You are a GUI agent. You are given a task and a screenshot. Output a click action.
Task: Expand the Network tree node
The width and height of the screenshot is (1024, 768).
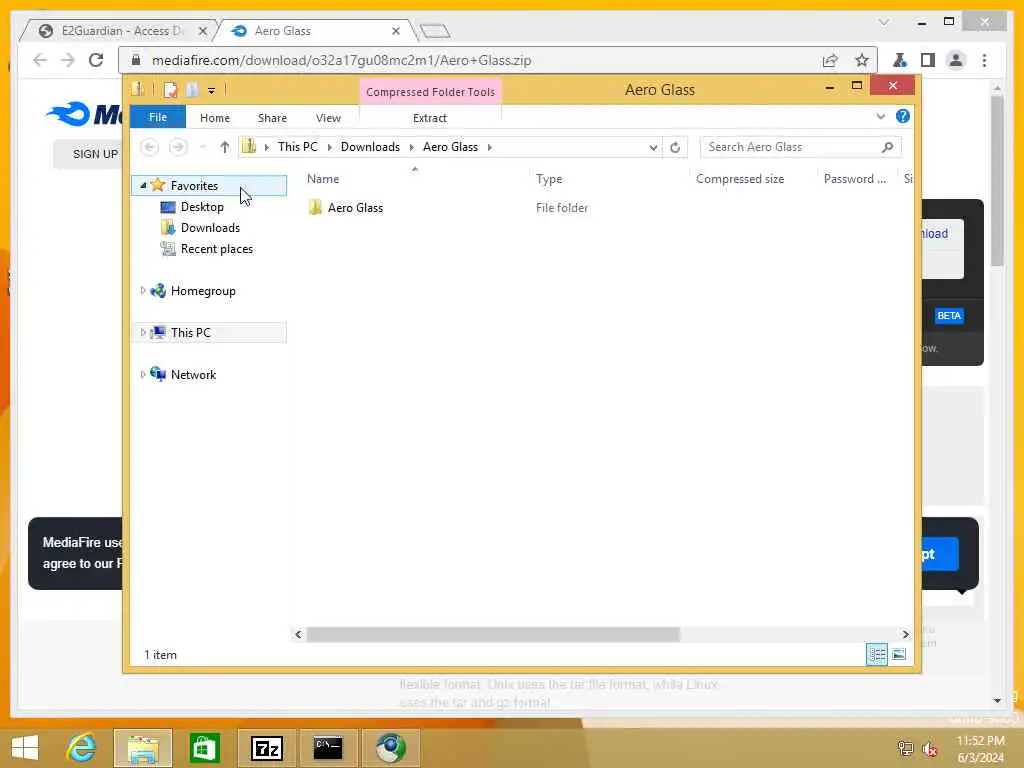[143, 374]
